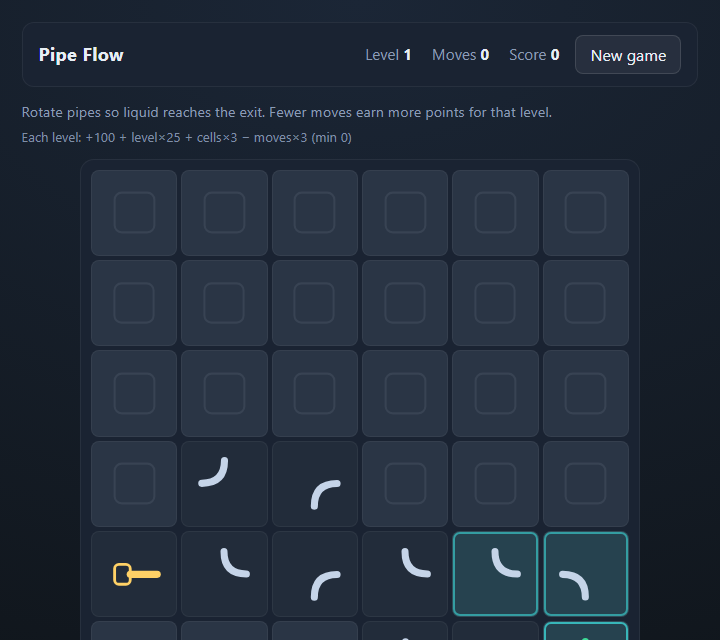Viewport: 720px width, 640px height.
Task: Click empty tile in fourth row, fourth column
Action: pos(405,484)
